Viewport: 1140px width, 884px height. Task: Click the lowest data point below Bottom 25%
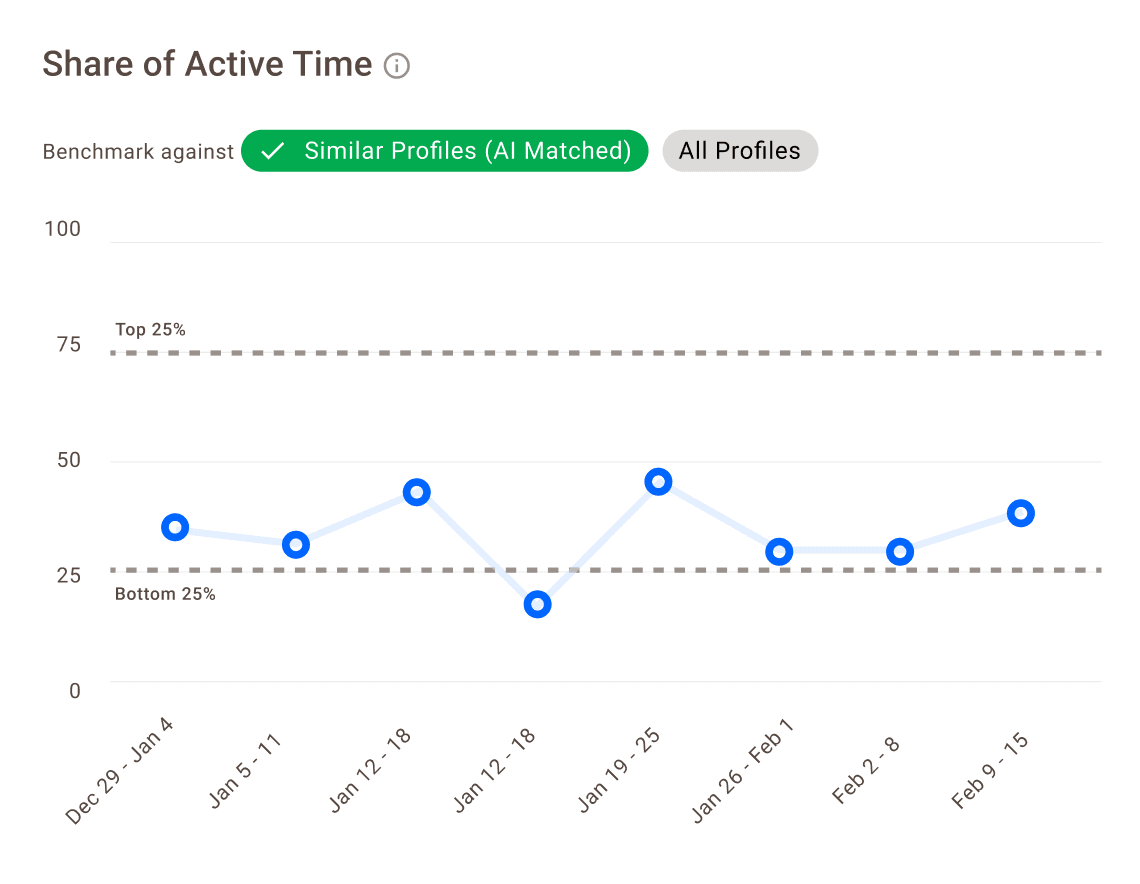pyautogui.click(x=538, y=604)
